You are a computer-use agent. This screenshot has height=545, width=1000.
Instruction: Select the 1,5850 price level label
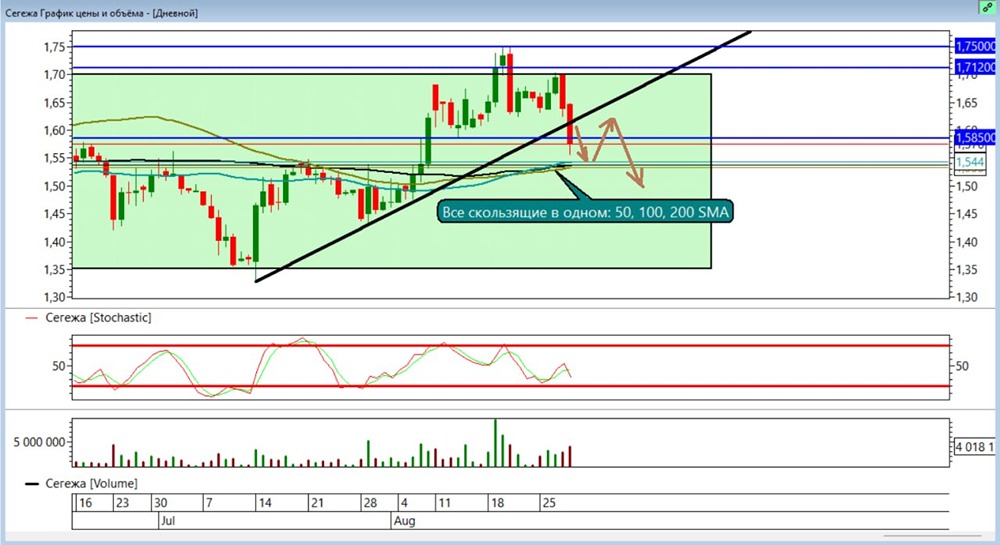(975, 138)
